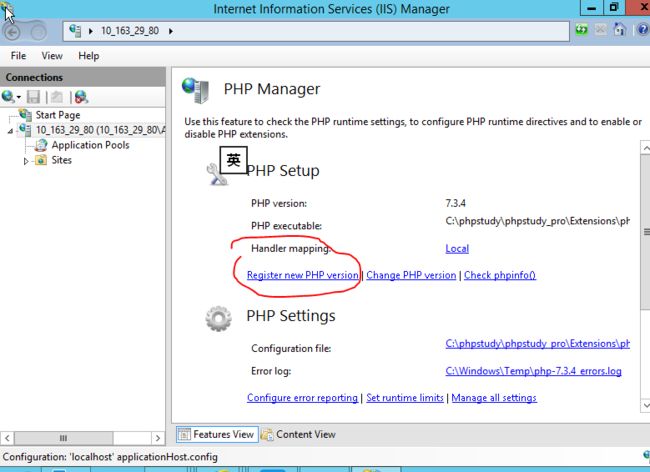Select the 10_163_29_80 server node
This screenshot has height=472, width=650.
[100, 130]
